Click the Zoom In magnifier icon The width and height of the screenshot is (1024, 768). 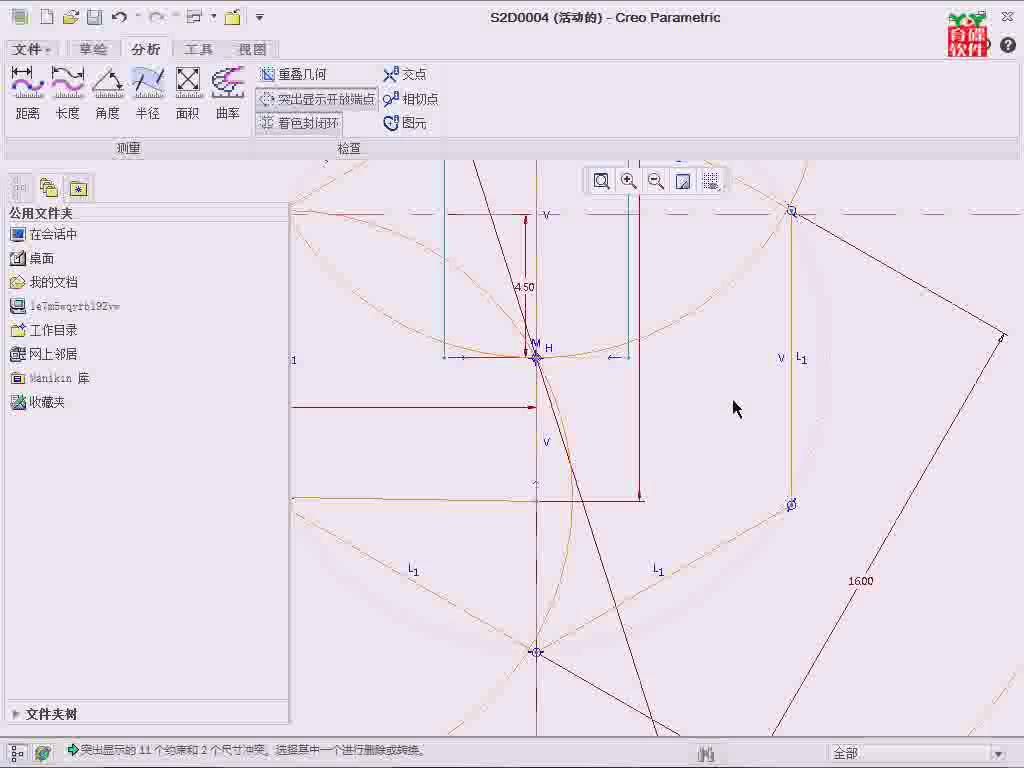629,181
